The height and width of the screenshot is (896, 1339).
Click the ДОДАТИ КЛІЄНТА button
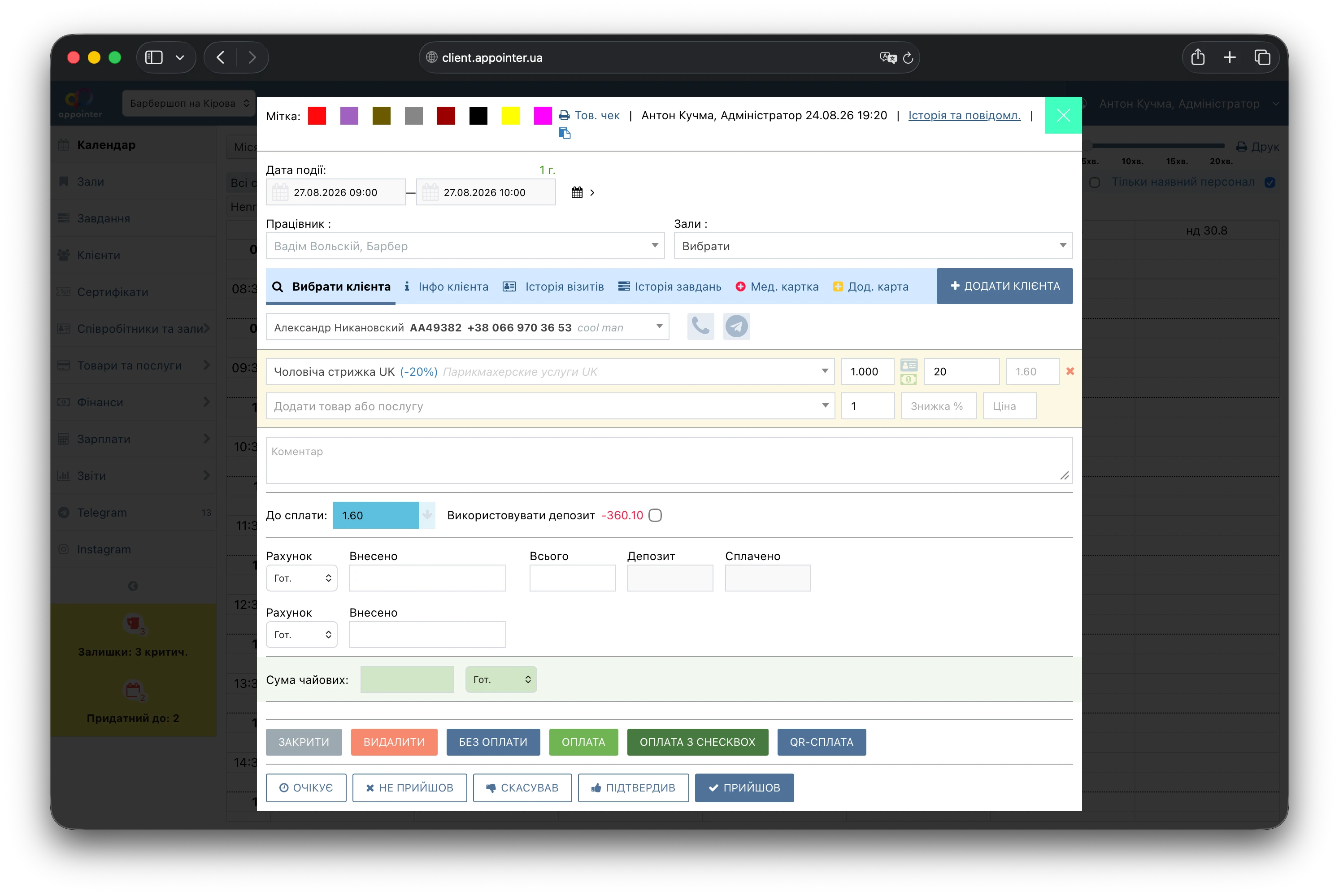pyautogui.click(x=1005, y=286)
